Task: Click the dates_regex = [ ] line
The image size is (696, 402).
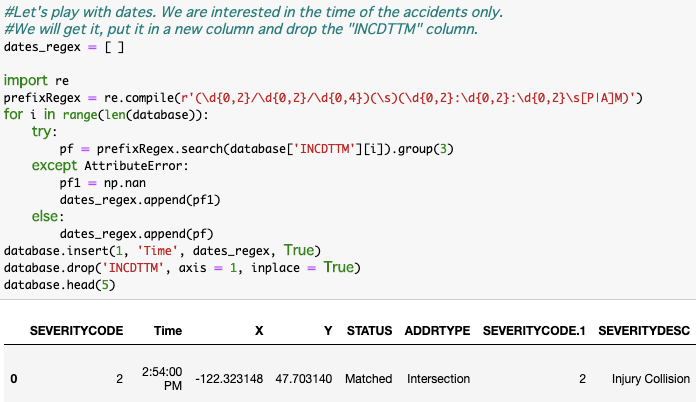Action: tap(64, 47)
